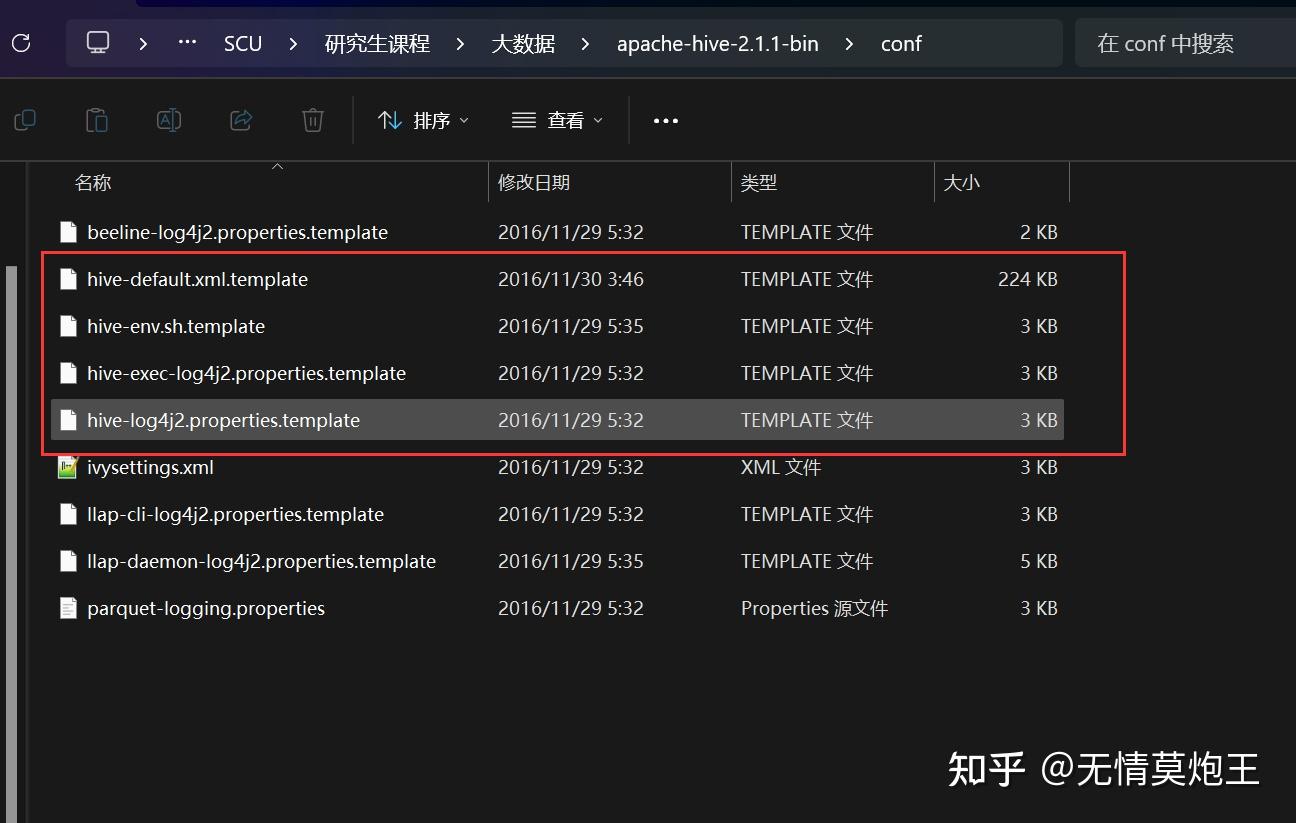Expand the breadcrumb overflow ellipsis

click(186, 43)
